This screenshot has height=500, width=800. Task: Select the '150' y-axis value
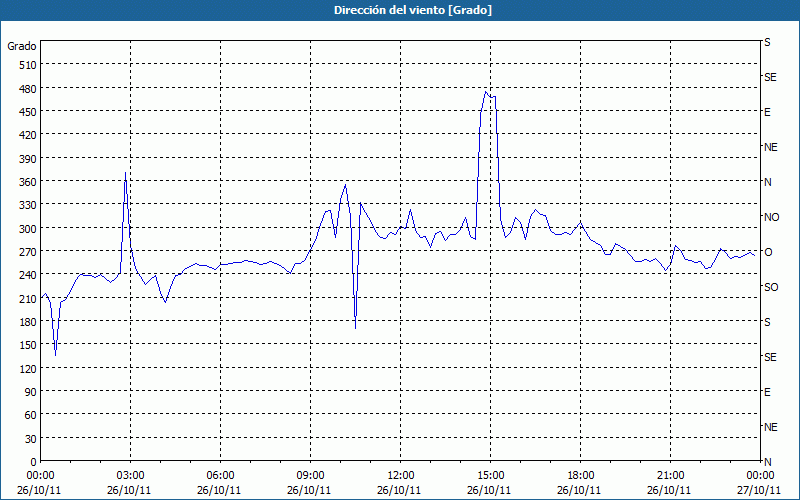28,345
